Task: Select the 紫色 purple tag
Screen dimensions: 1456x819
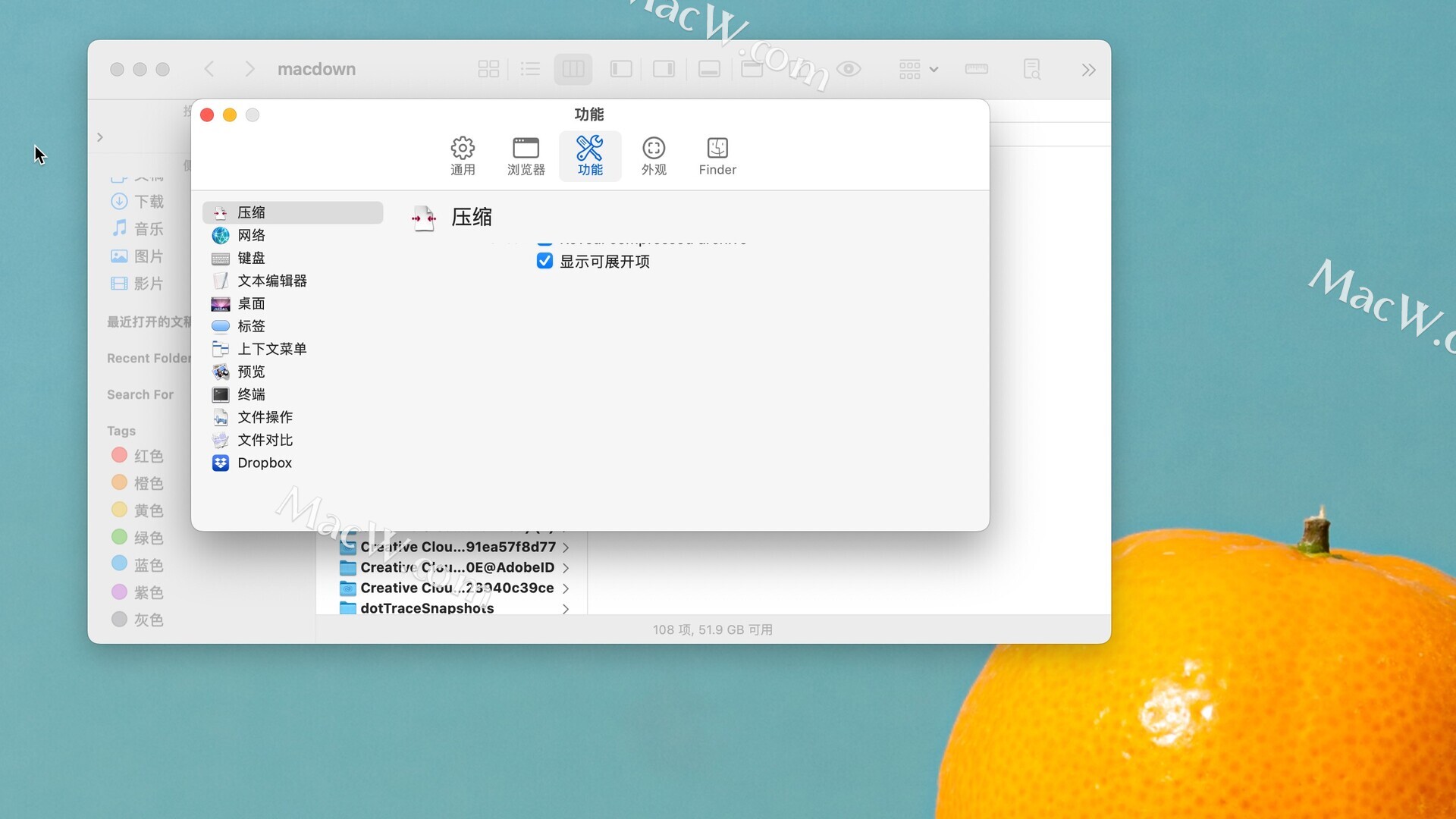Action: [137, 592]
